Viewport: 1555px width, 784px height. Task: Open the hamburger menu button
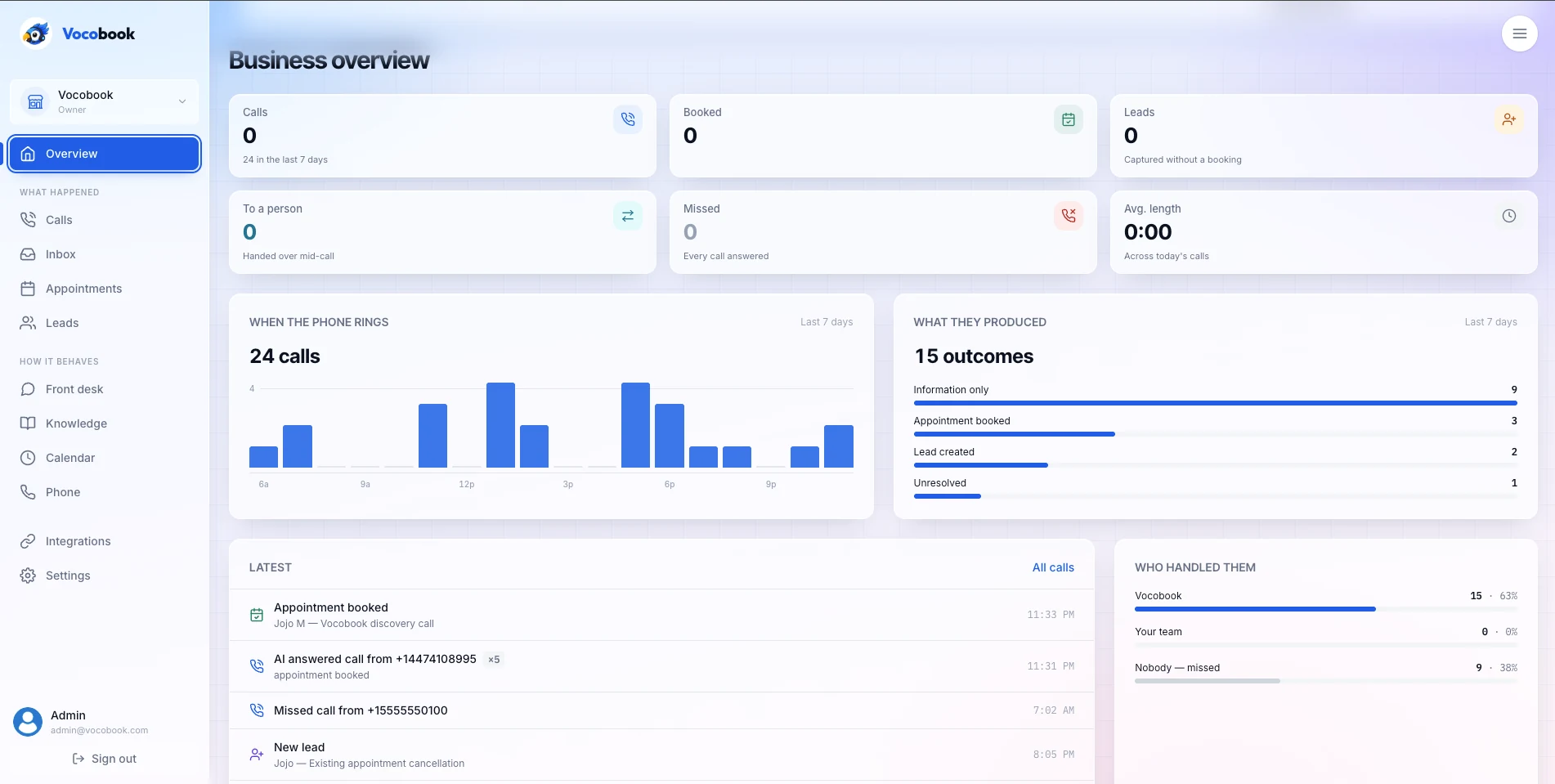pyautogui.click(x=1519, y=34)
